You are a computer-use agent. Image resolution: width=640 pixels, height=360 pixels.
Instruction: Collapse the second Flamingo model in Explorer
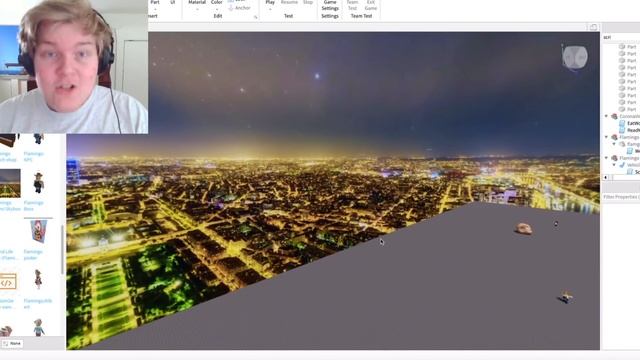click(607, 158)
